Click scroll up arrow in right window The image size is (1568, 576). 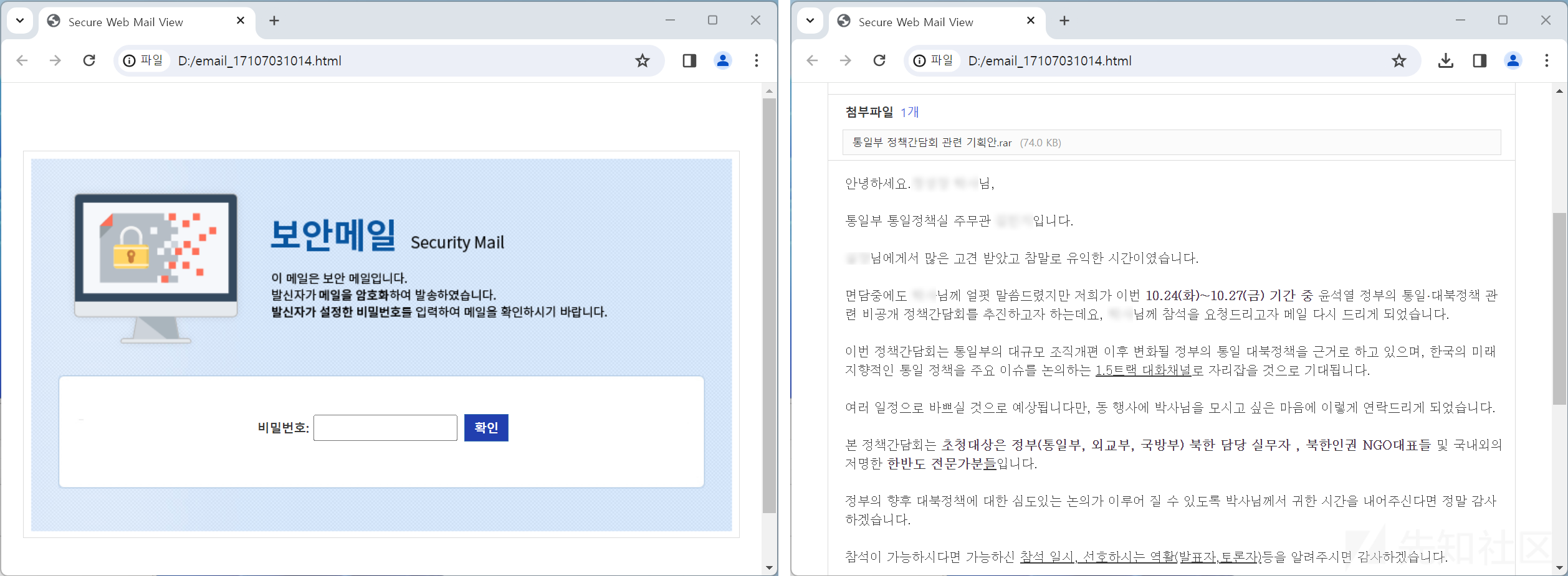coord(1559,91)
